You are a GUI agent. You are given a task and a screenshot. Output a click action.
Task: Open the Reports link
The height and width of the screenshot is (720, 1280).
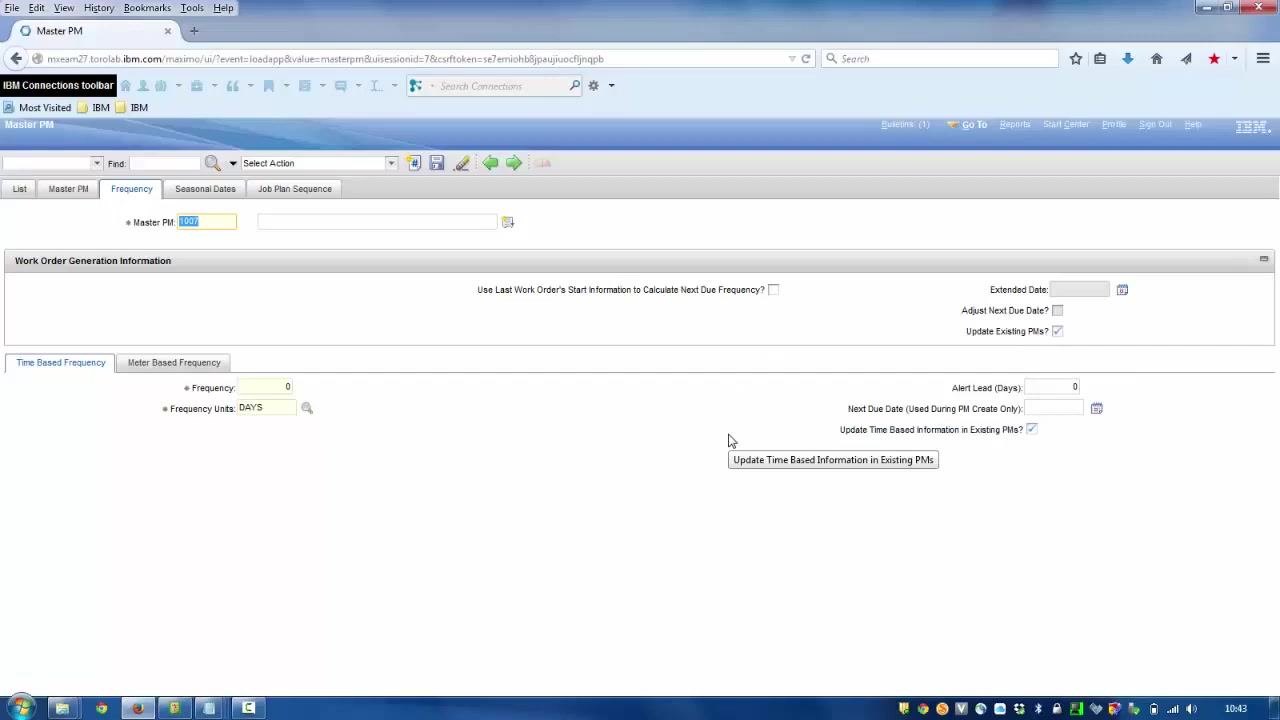[x=1014, y=125]
